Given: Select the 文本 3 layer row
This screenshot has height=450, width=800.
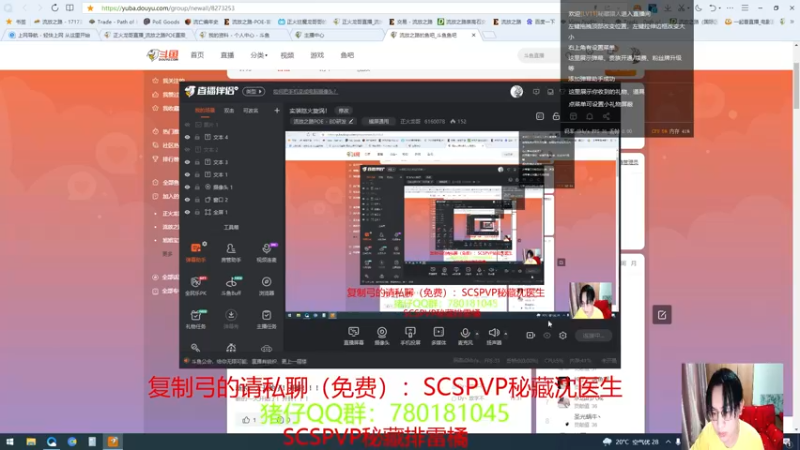Looking at the screenshot, I should (x=231, y=162).
